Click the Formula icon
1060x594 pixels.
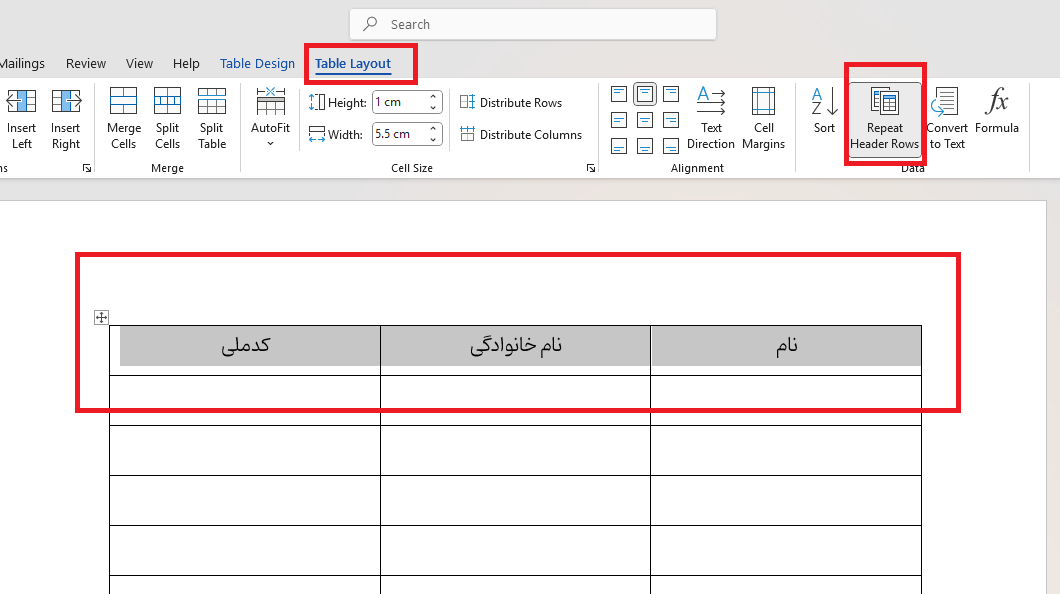996,110
